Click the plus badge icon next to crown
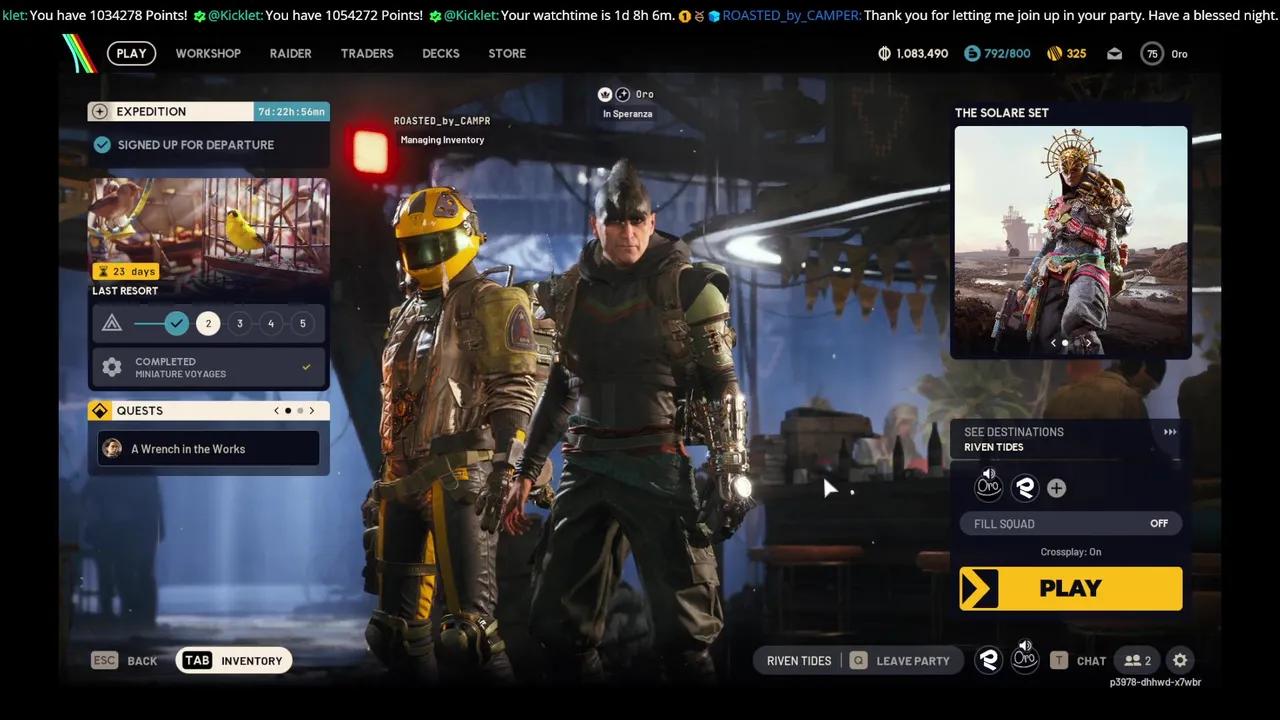 pos(622,94)
